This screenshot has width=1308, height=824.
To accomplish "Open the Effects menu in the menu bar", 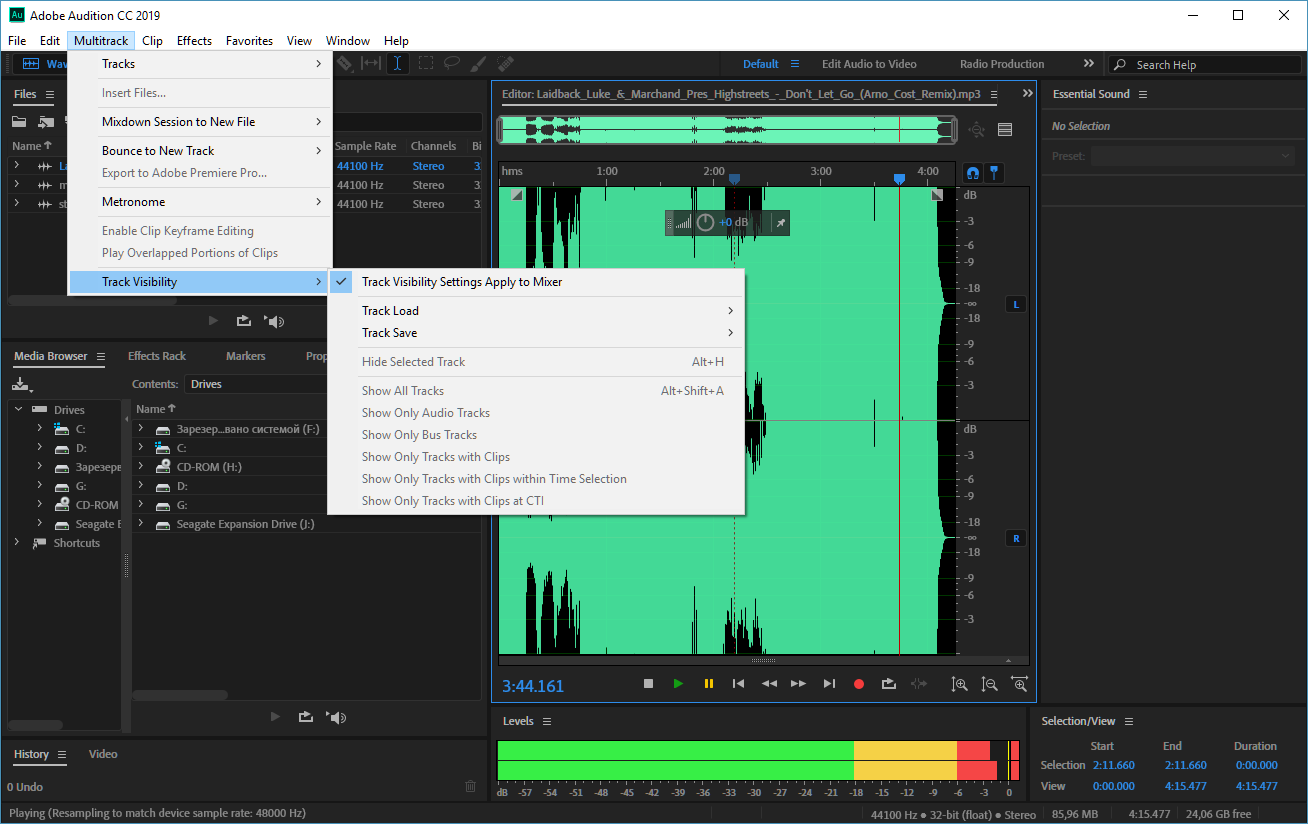I will [x=194, y=41].
